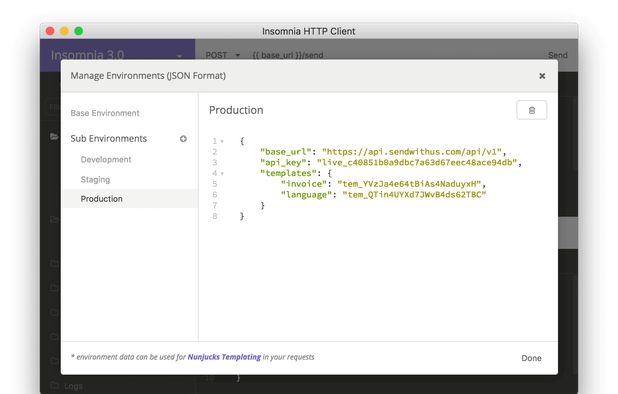This screenshot has width=618, height=394.
Task: Add a new sub environment
Action: (183, 139)
